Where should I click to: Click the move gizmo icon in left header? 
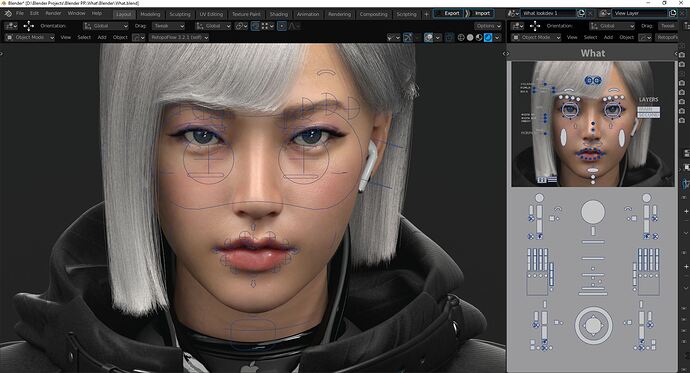coord(29,26)
